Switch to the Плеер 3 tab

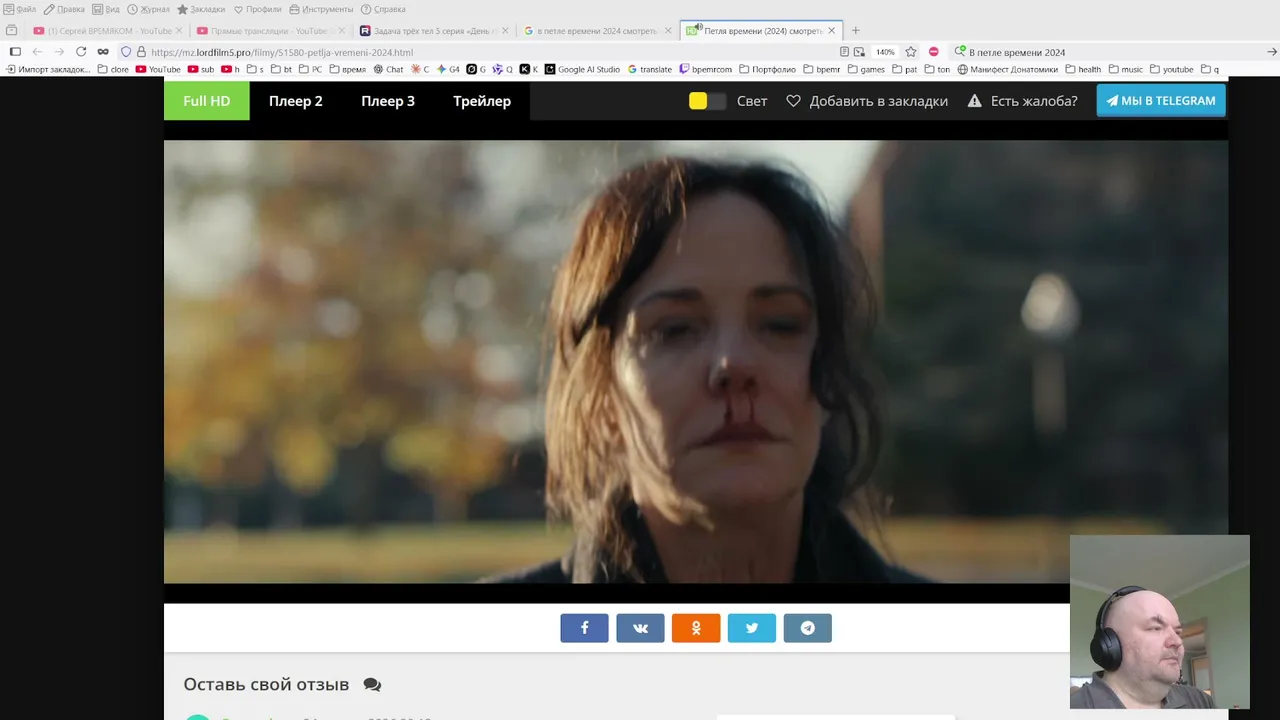388,101
